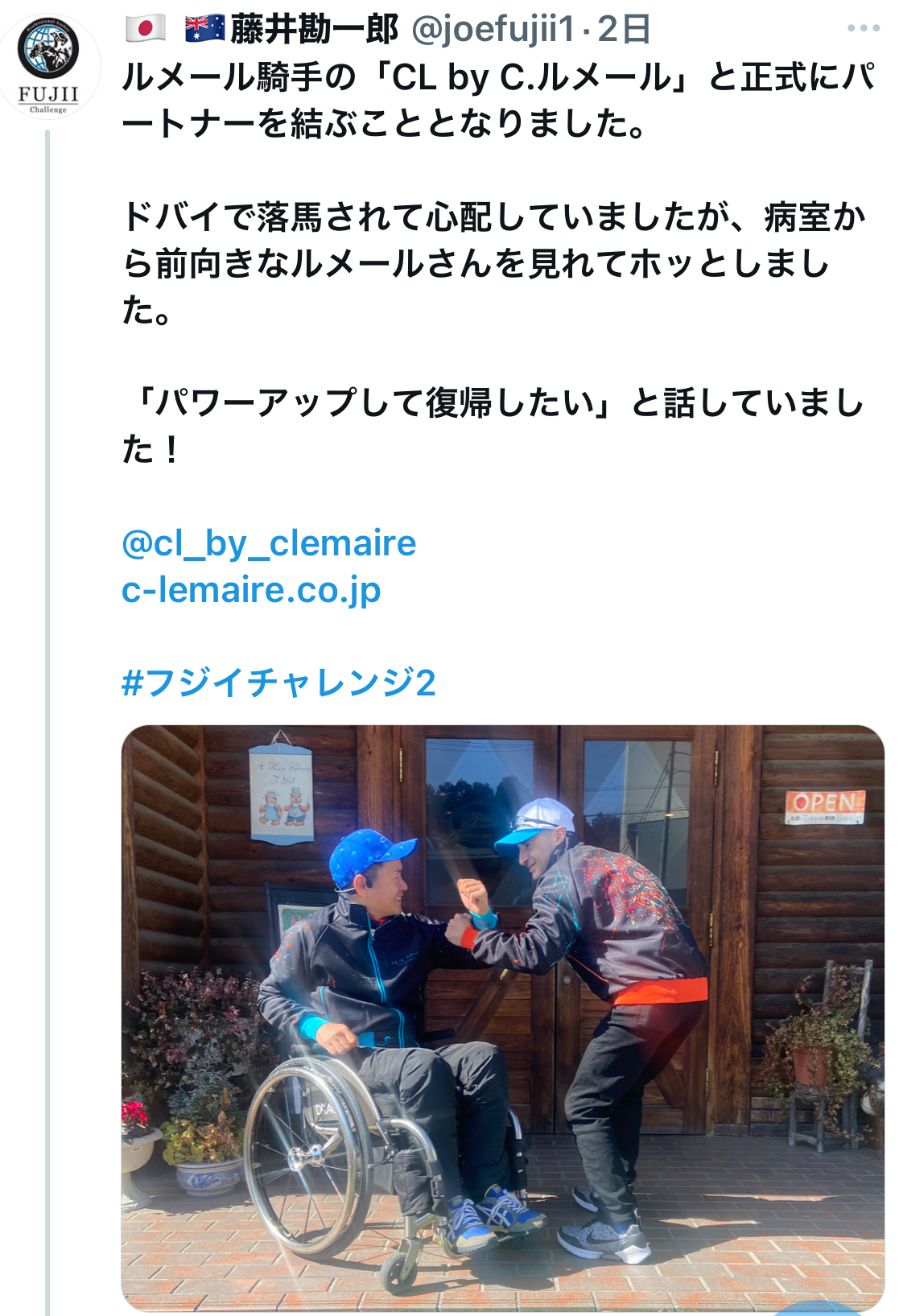Open the tweet's three-dot more menu
This screenshot has height=1316, width=899.
[863, 28]
